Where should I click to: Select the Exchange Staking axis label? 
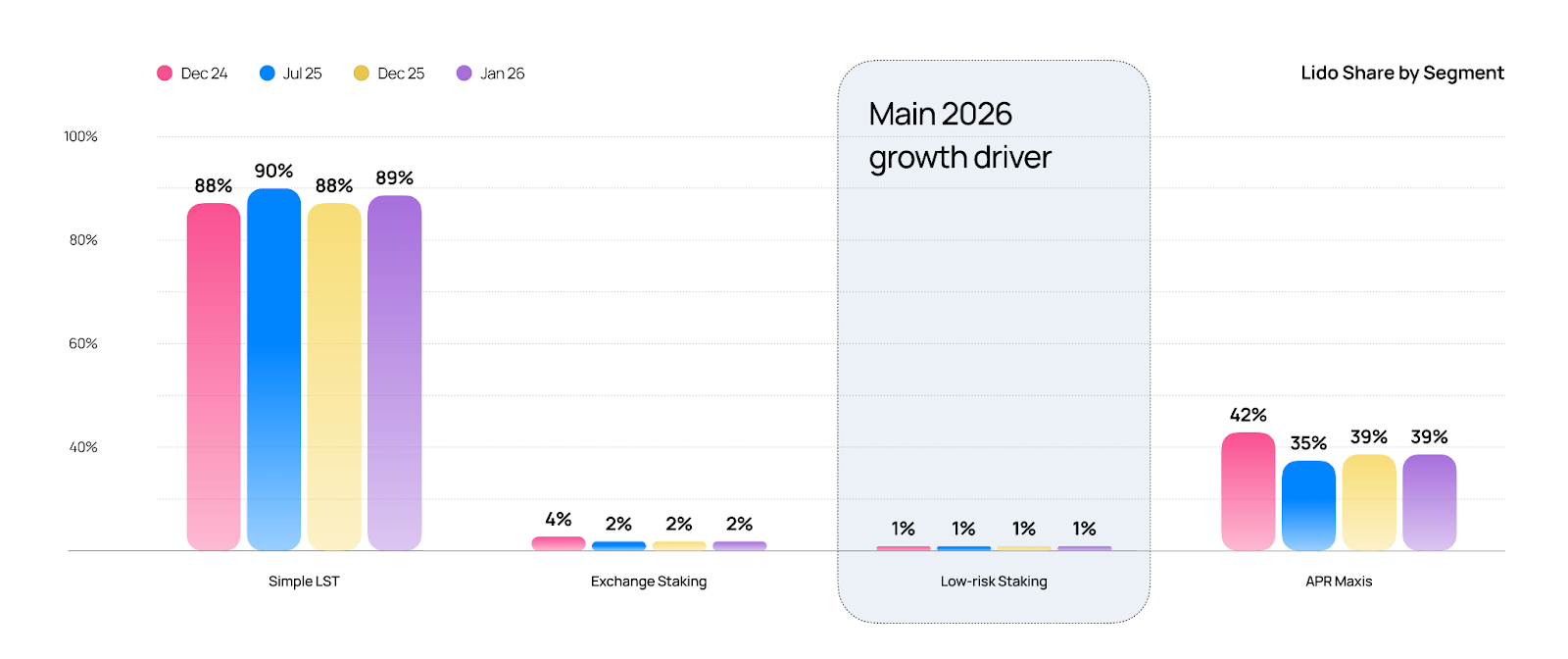pyautogui.click(x=649, y=582)
